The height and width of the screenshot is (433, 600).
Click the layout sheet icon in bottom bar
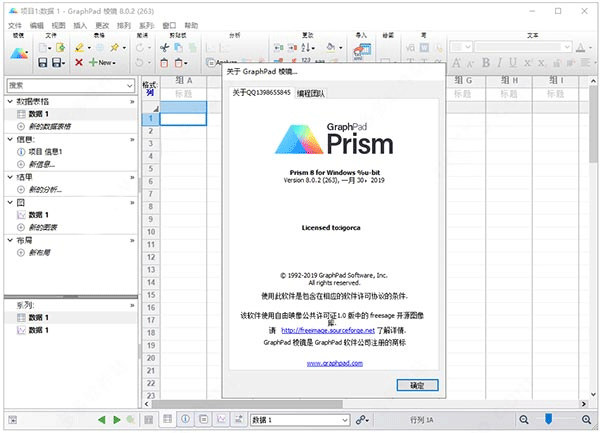(239, 419)
